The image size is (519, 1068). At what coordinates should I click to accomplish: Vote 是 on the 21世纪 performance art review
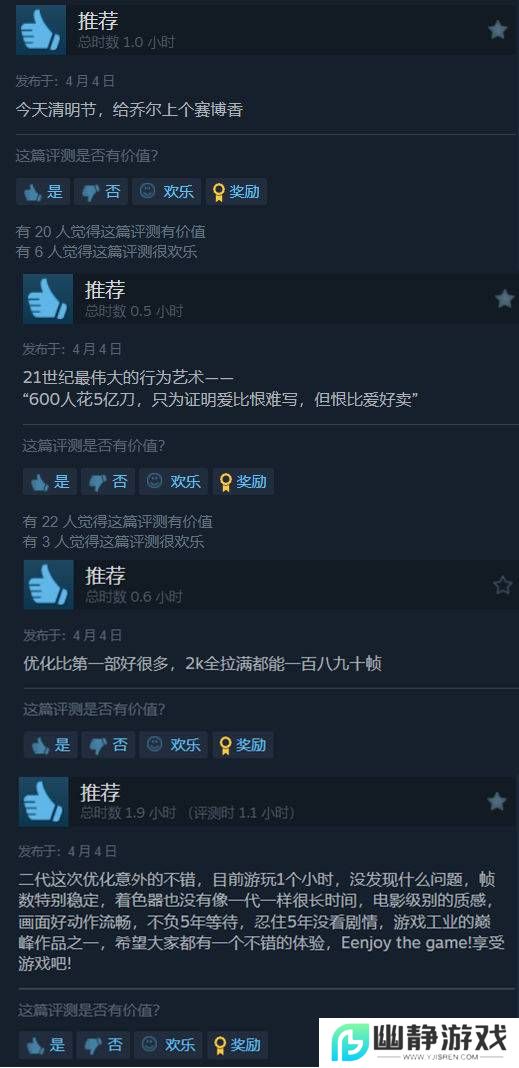[x=50, y=482]
